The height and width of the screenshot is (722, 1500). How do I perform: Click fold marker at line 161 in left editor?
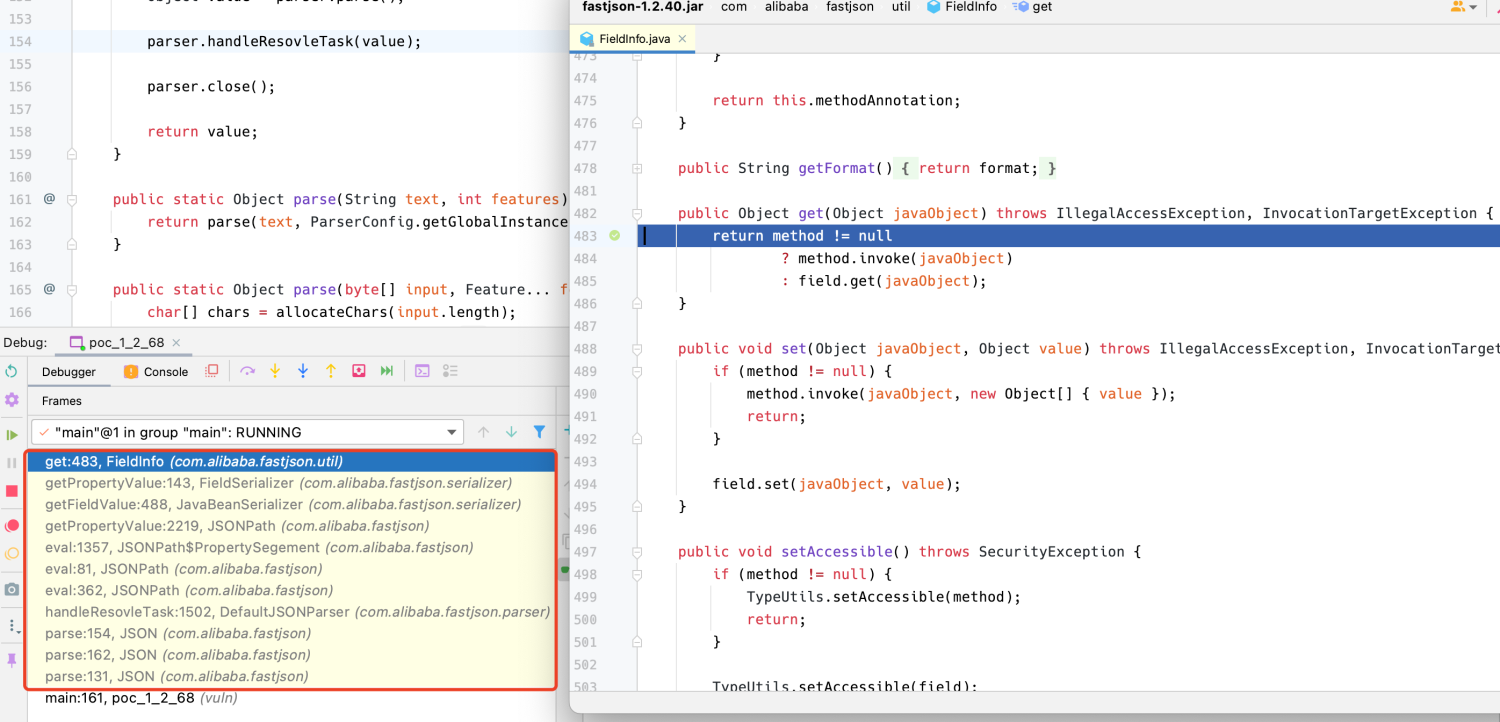72,199
